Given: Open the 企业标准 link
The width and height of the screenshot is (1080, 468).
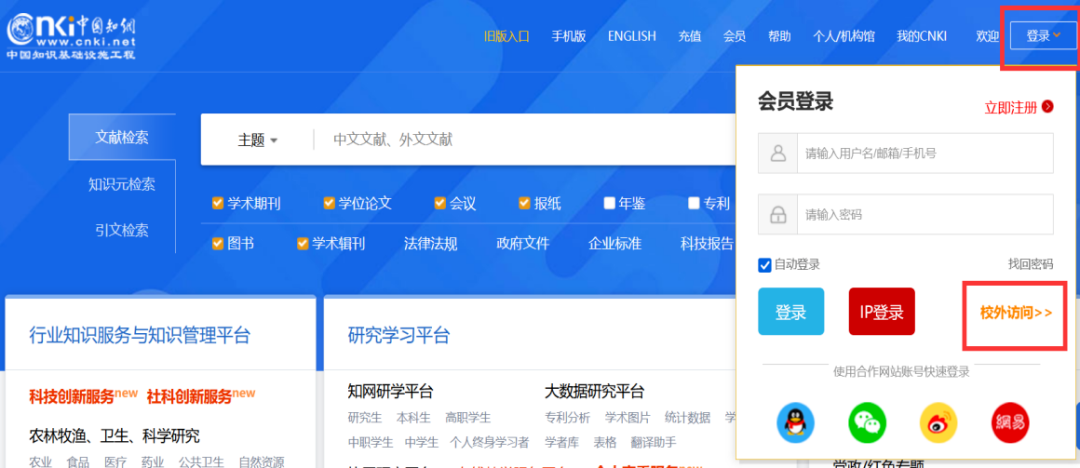Looking at the screenshot, I should pos(614,243).
